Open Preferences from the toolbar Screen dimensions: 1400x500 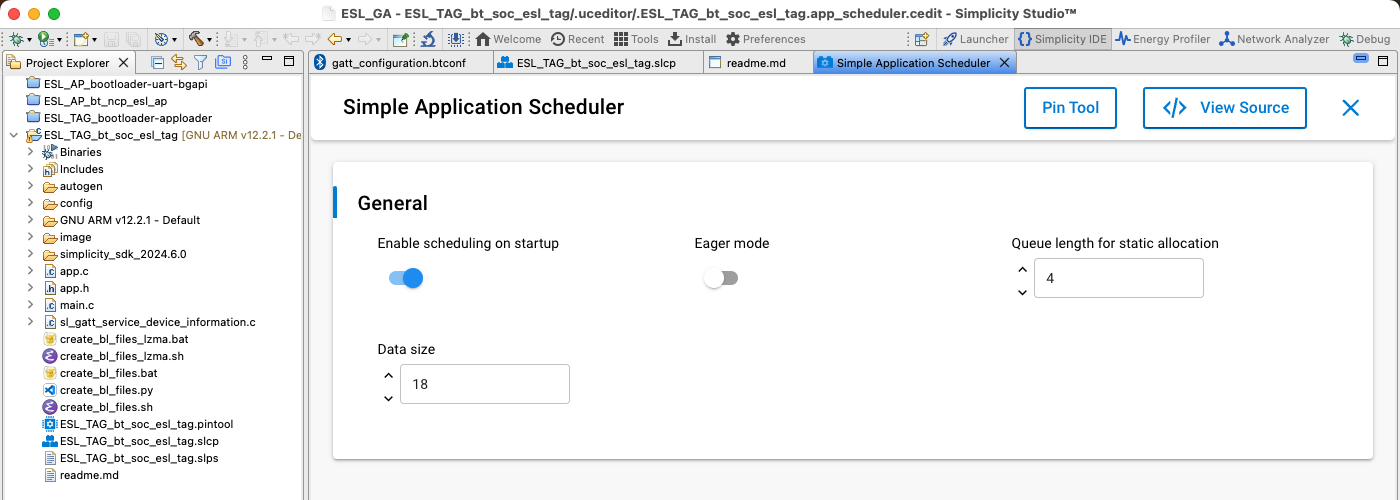click(x=766, y=39)
